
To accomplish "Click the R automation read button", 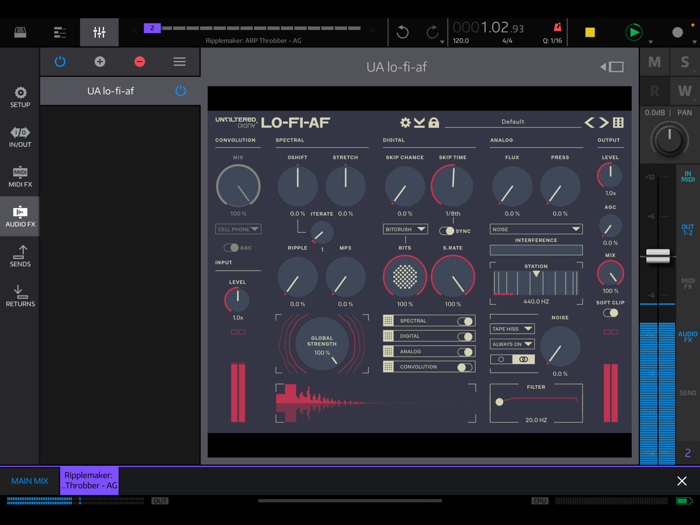I will pos(654,91).
